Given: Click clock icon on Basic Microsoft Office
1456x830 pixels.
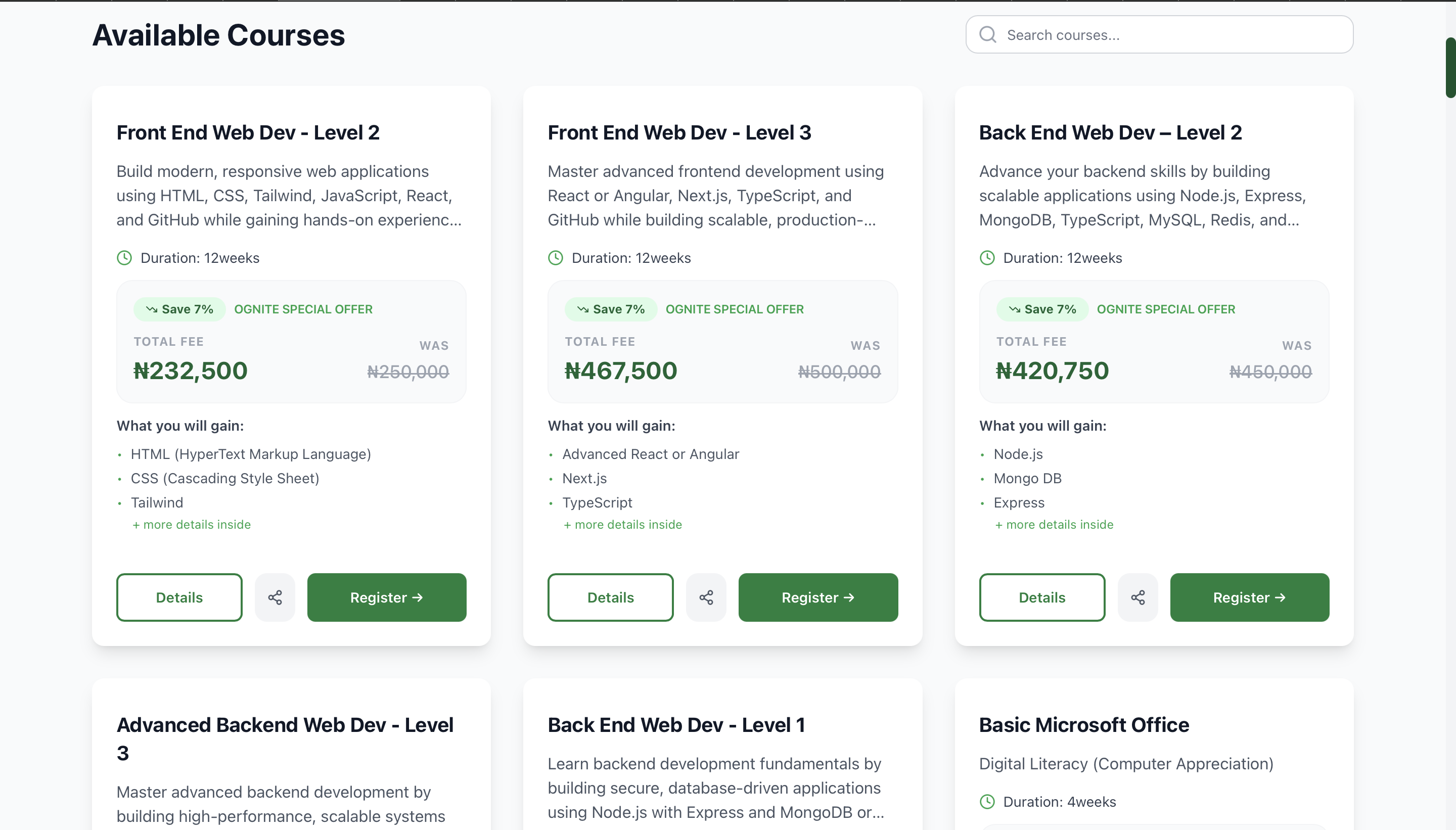Looking at the screenshot, I should [987, 802].
